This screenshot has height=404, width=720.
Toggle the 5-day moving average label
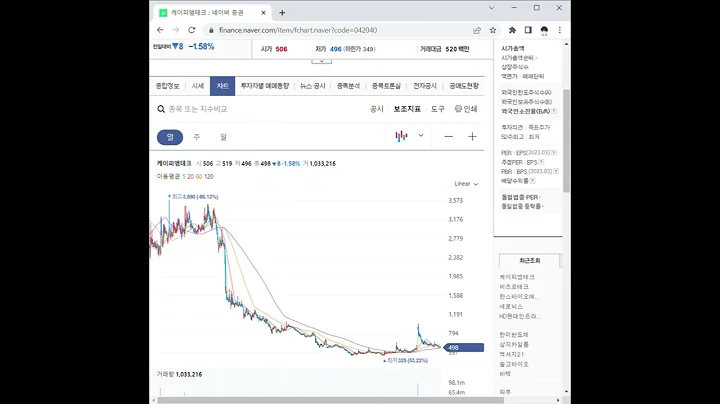[184, 176]
